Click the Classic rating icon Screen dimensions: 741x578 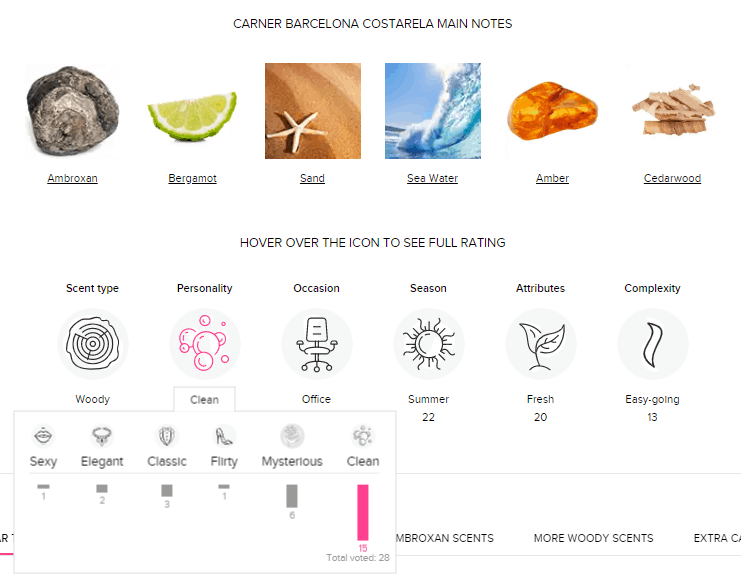click(x=166, y=436)
